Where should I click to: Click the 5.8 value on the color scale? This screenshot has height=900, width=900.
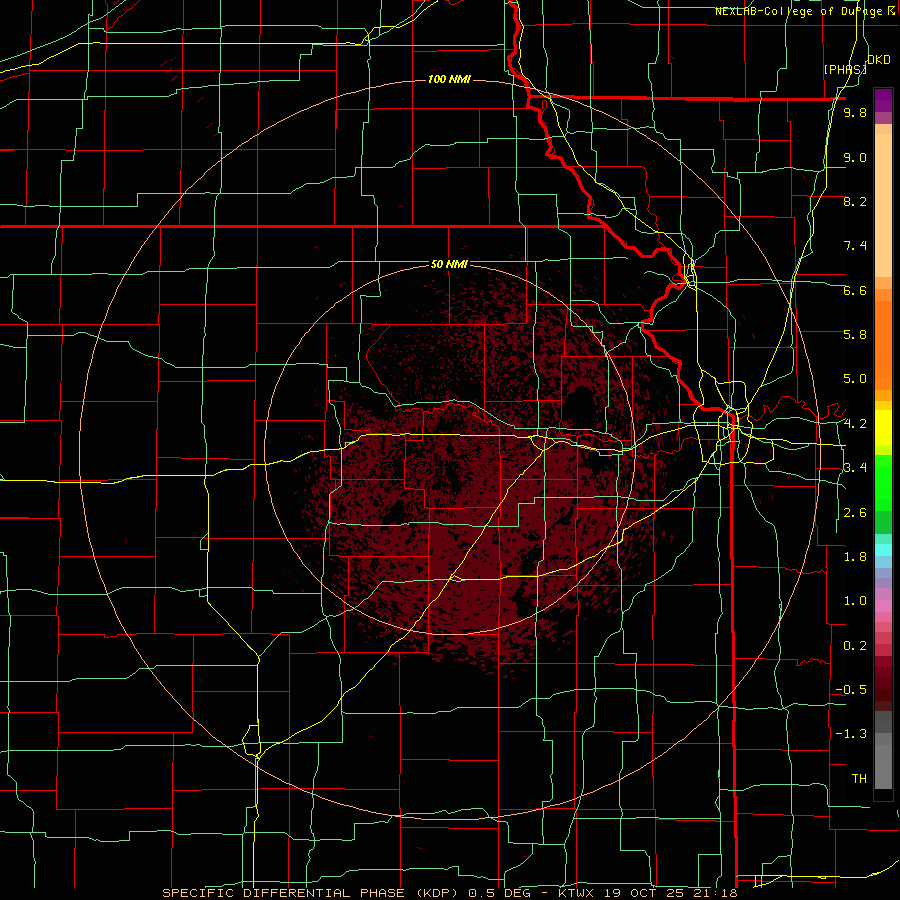click(x=855, y=335)
